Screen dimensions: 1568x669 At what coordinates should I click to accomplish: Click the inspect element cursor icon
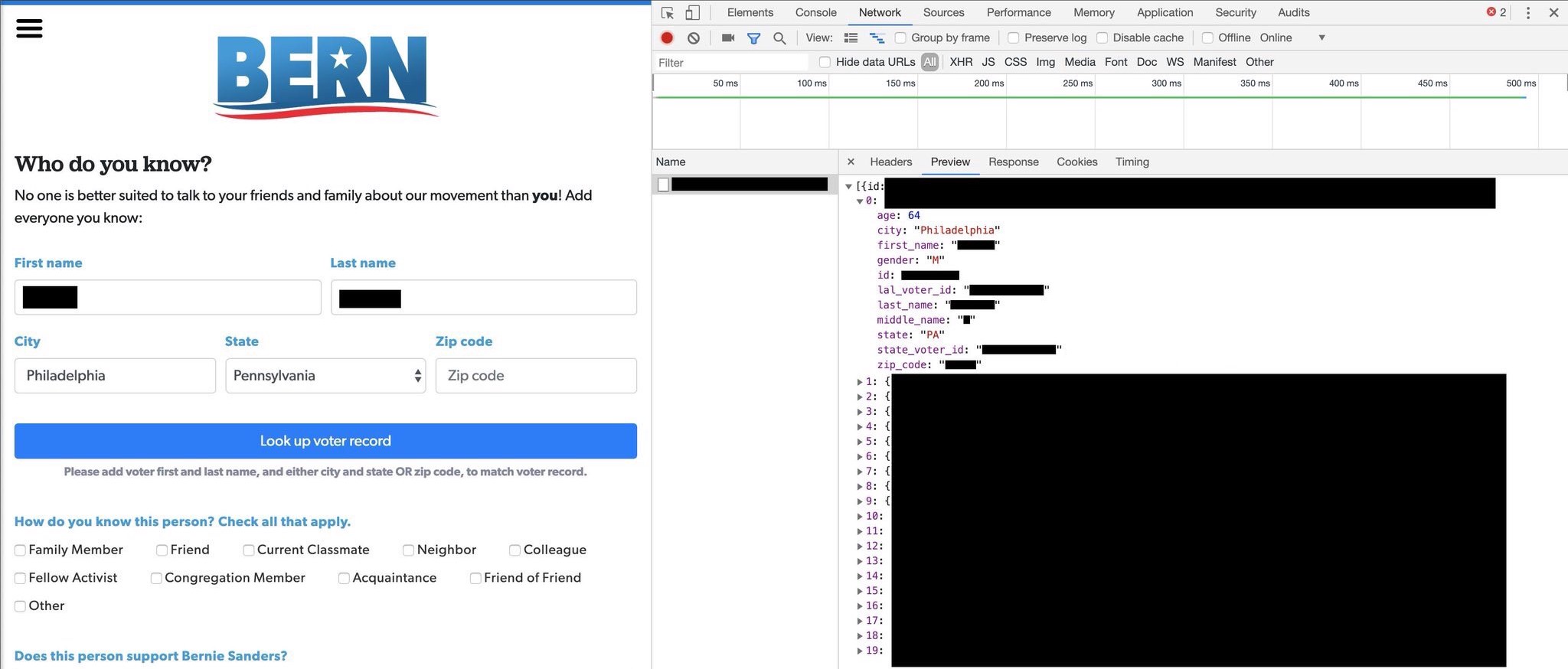click(668, 13)
